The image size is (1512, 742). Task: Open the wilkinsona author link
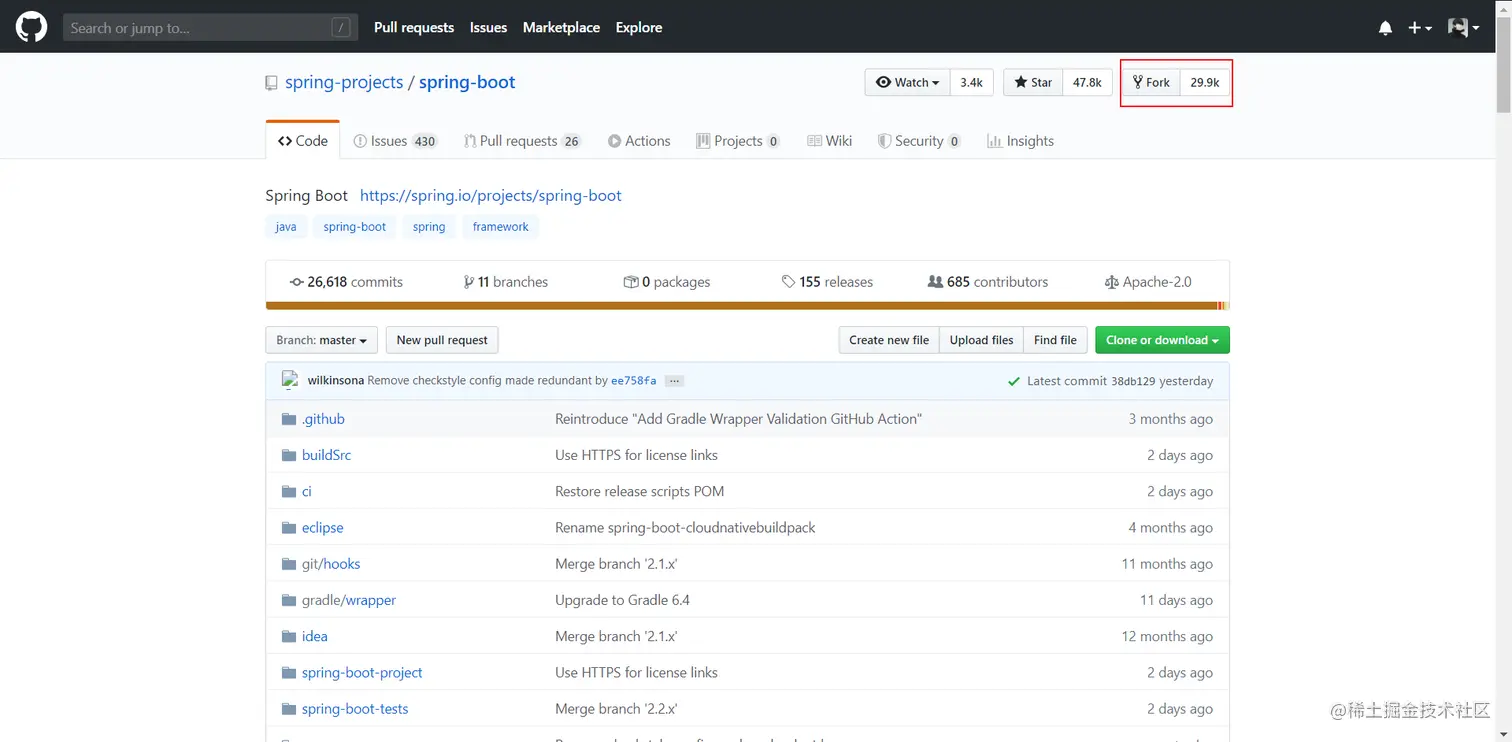336,381
